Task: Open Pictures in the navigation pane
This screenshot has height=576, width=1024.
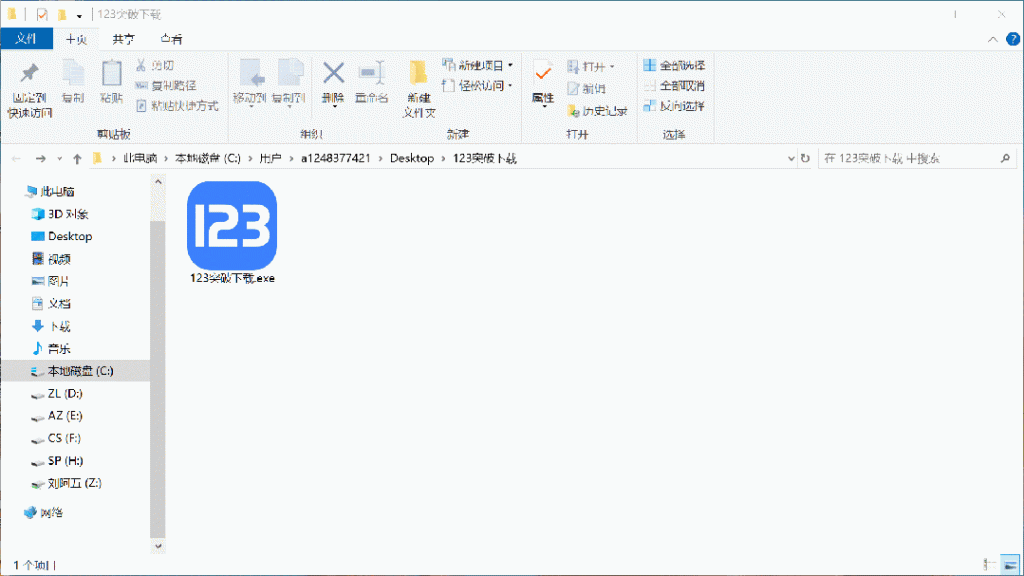Action: [x=58, y=281]
